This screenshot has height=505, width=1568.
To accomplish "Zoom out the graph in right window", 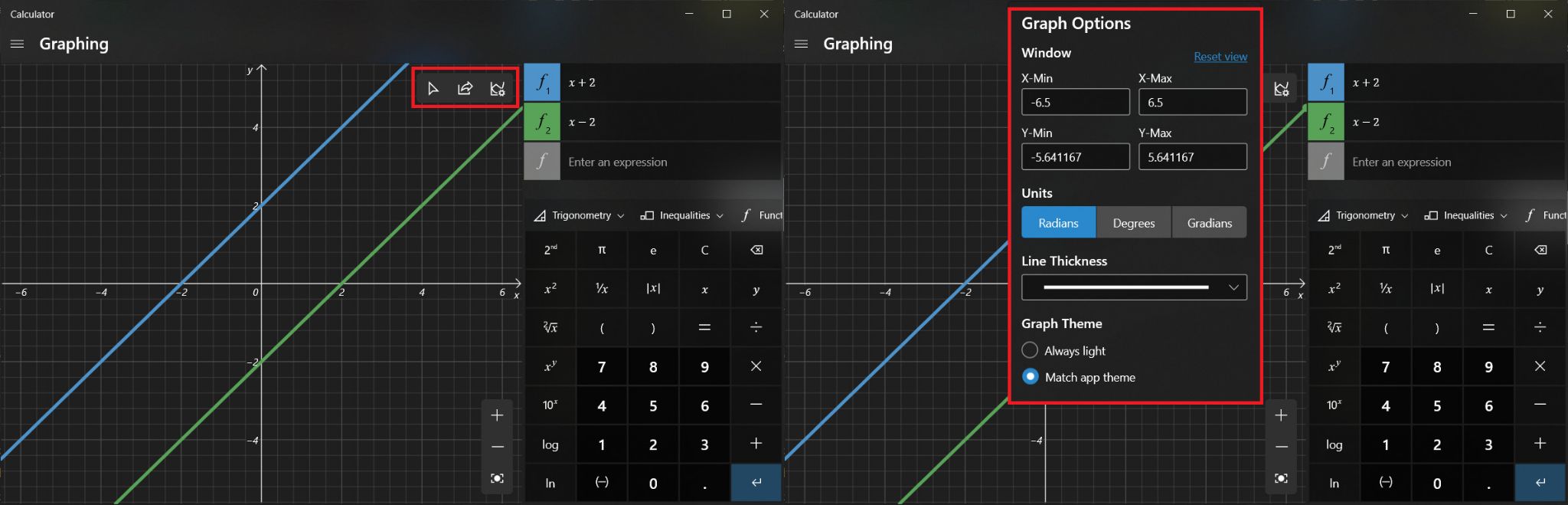I will pyautogui.click(x=1281, y=447).
